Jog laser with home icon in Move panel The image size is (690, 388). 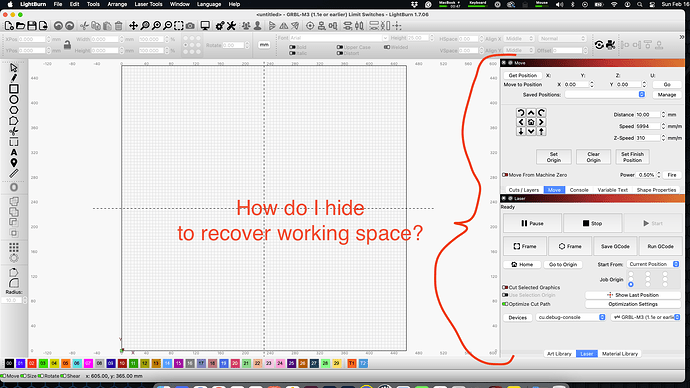[531, 122]
